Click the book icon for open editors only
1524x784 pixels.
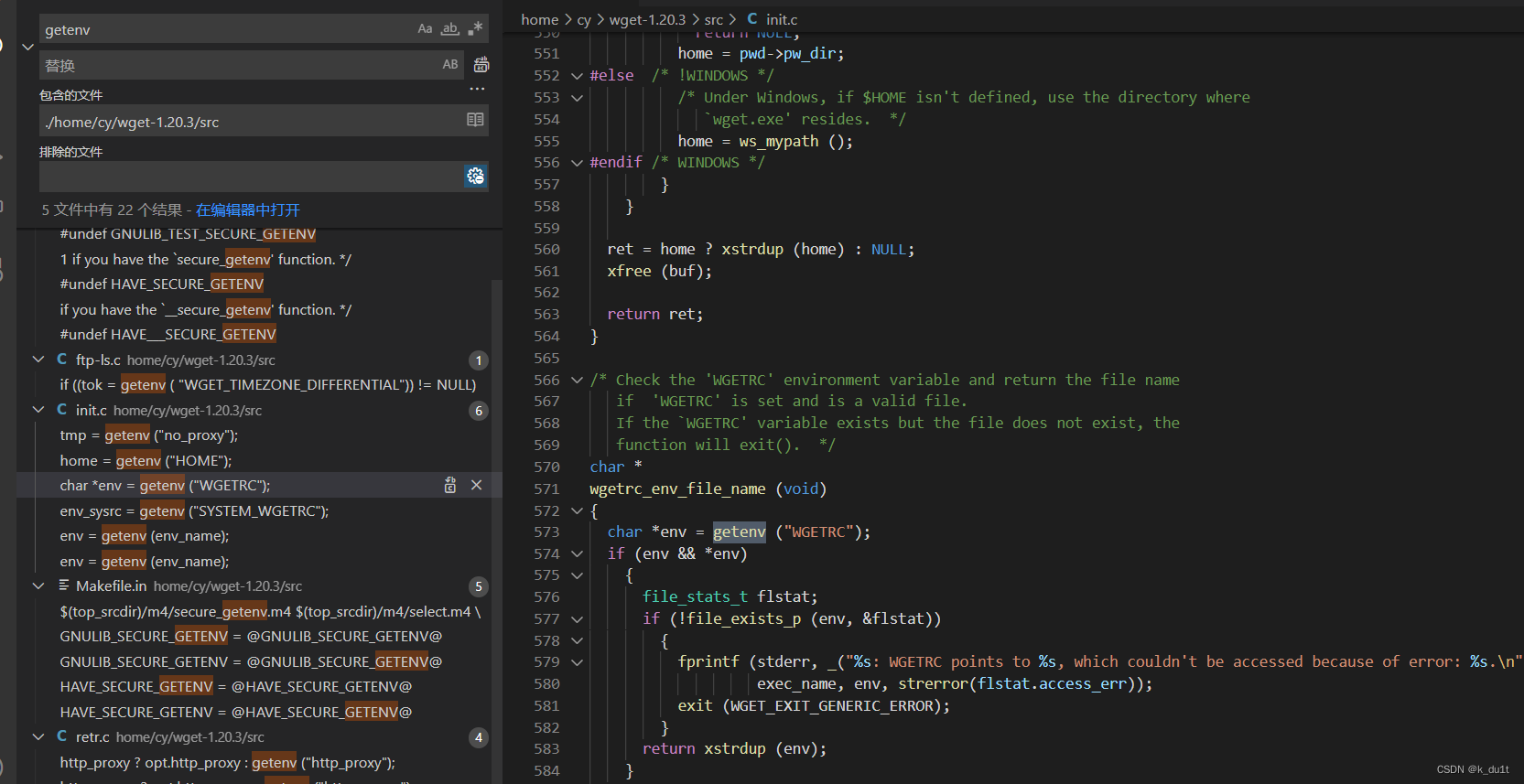pyautogui.click(x=475, y=120)
